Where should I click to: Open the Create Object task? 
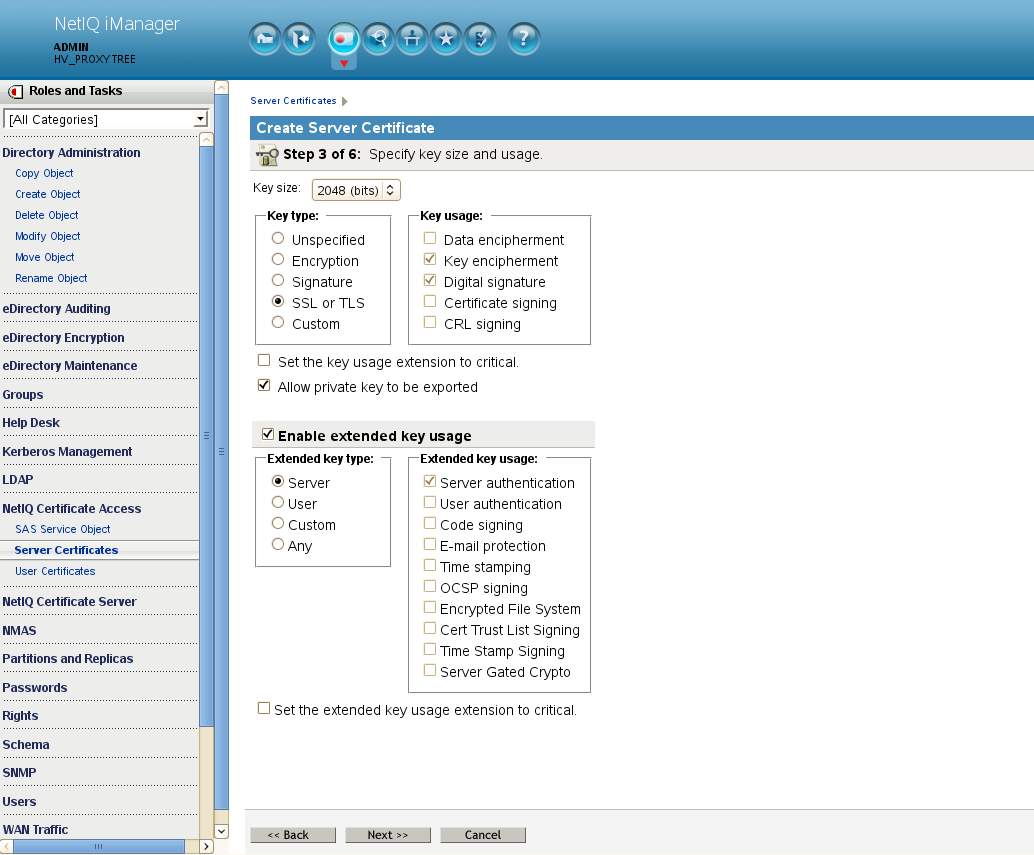click(x=47, y=194)
